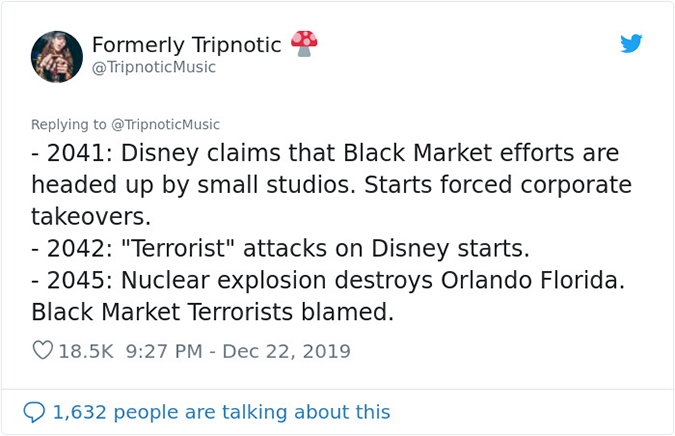
Task: Click the word 'takeovers.' in the tweet
Action: pyautogui.click(x=91, y=217)
